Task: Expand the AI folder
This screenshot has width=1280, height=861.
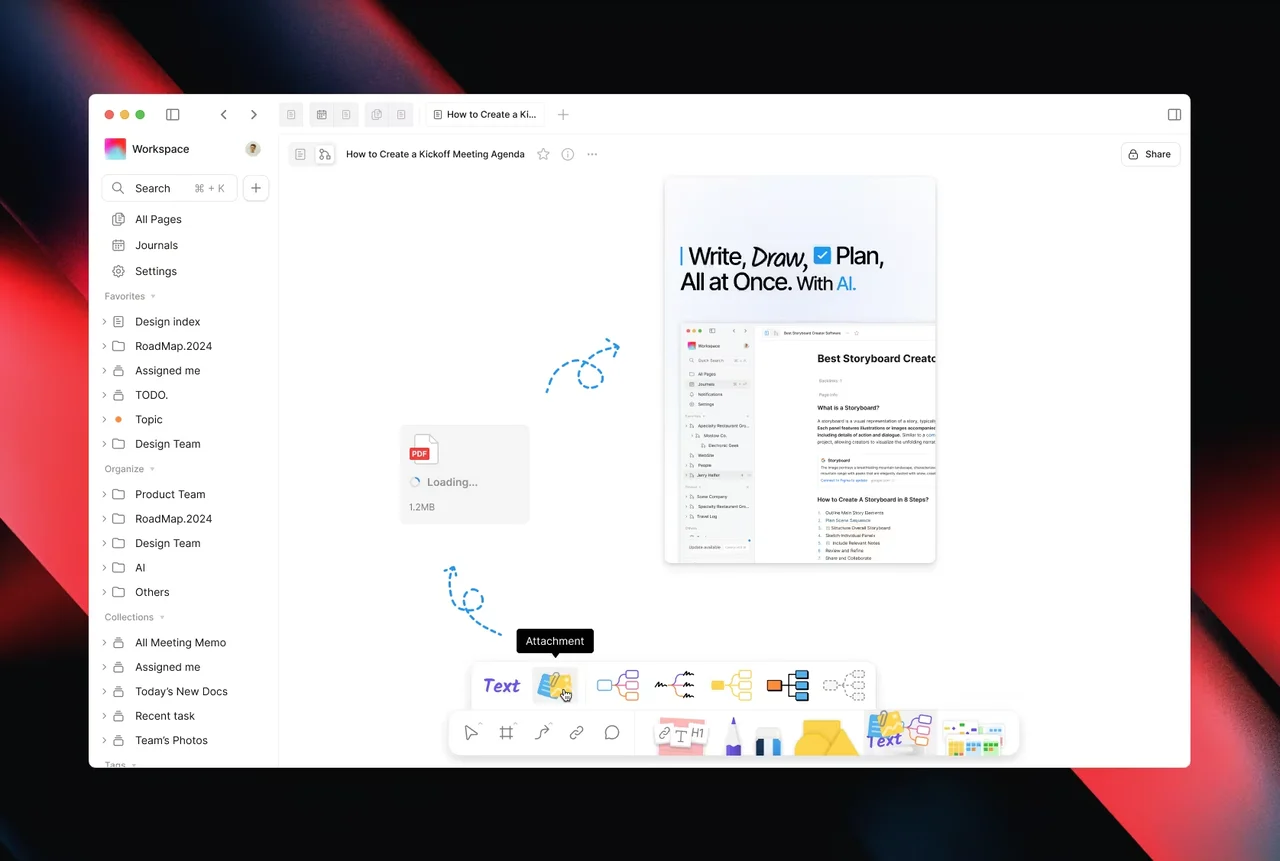Action: click(104, 568)
